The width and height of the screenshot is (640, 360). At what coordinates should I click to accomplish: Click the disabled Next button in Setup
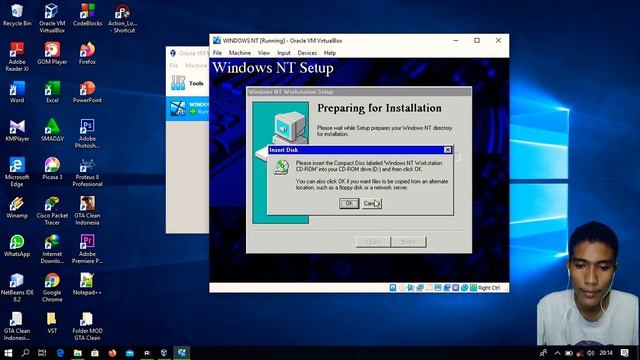[x=408, y=242]
